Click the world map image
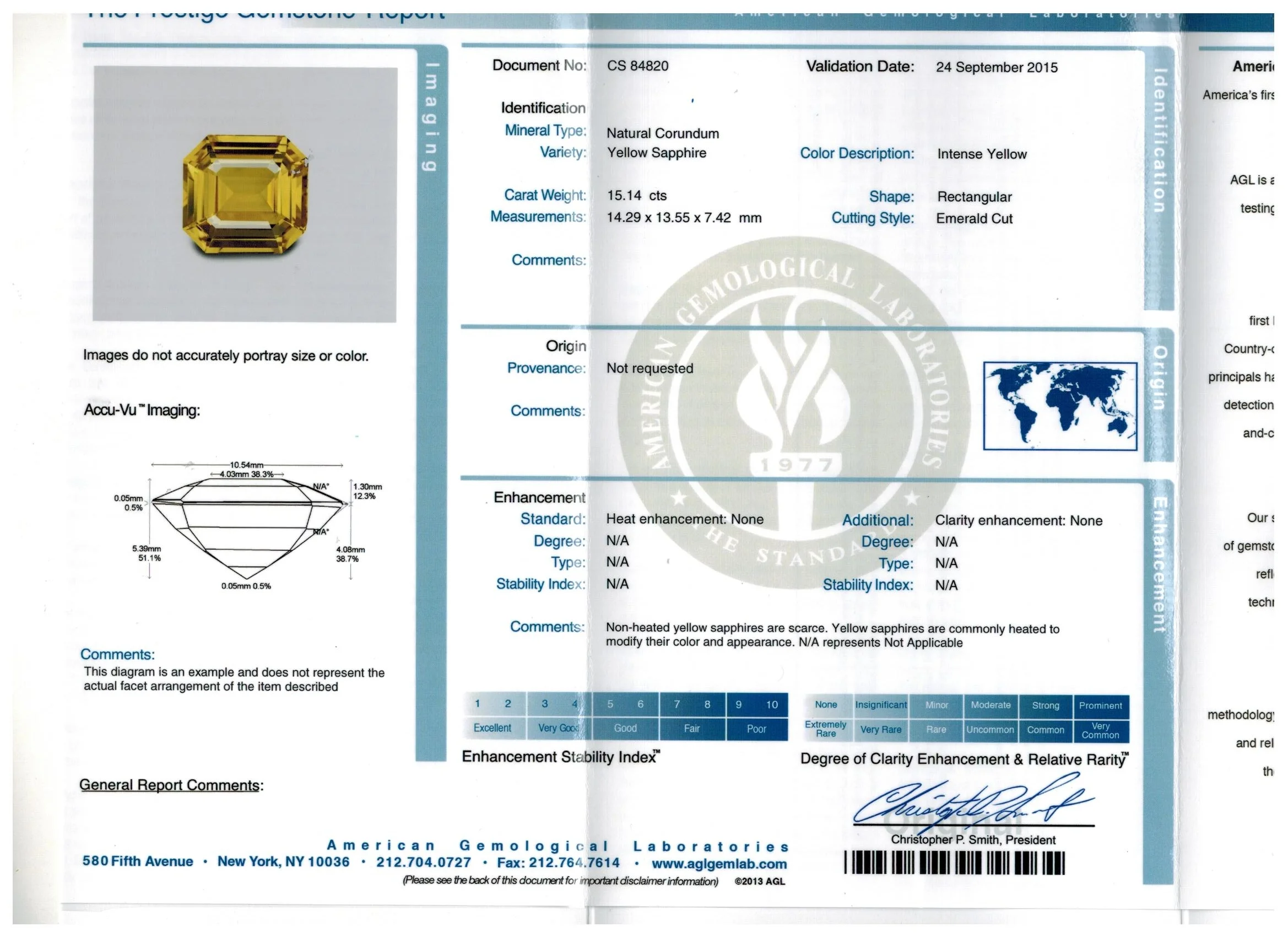Screen dimensions: 1288x937 1060,406
